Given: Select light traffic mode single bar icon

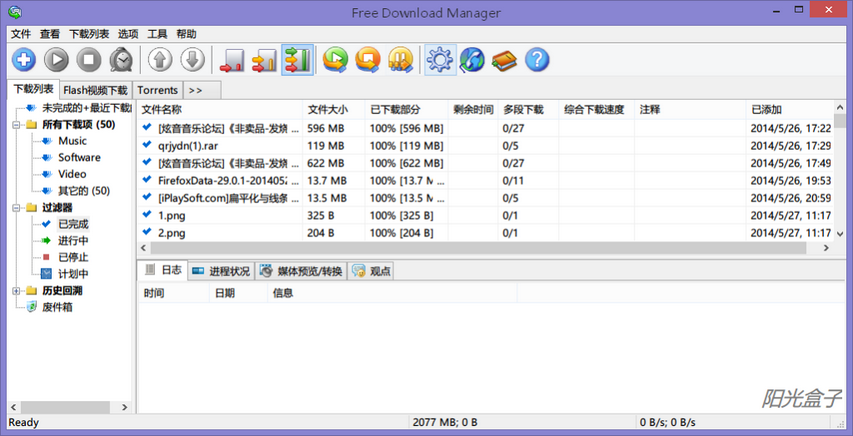Looking at the screenshot, I should 232,60.
